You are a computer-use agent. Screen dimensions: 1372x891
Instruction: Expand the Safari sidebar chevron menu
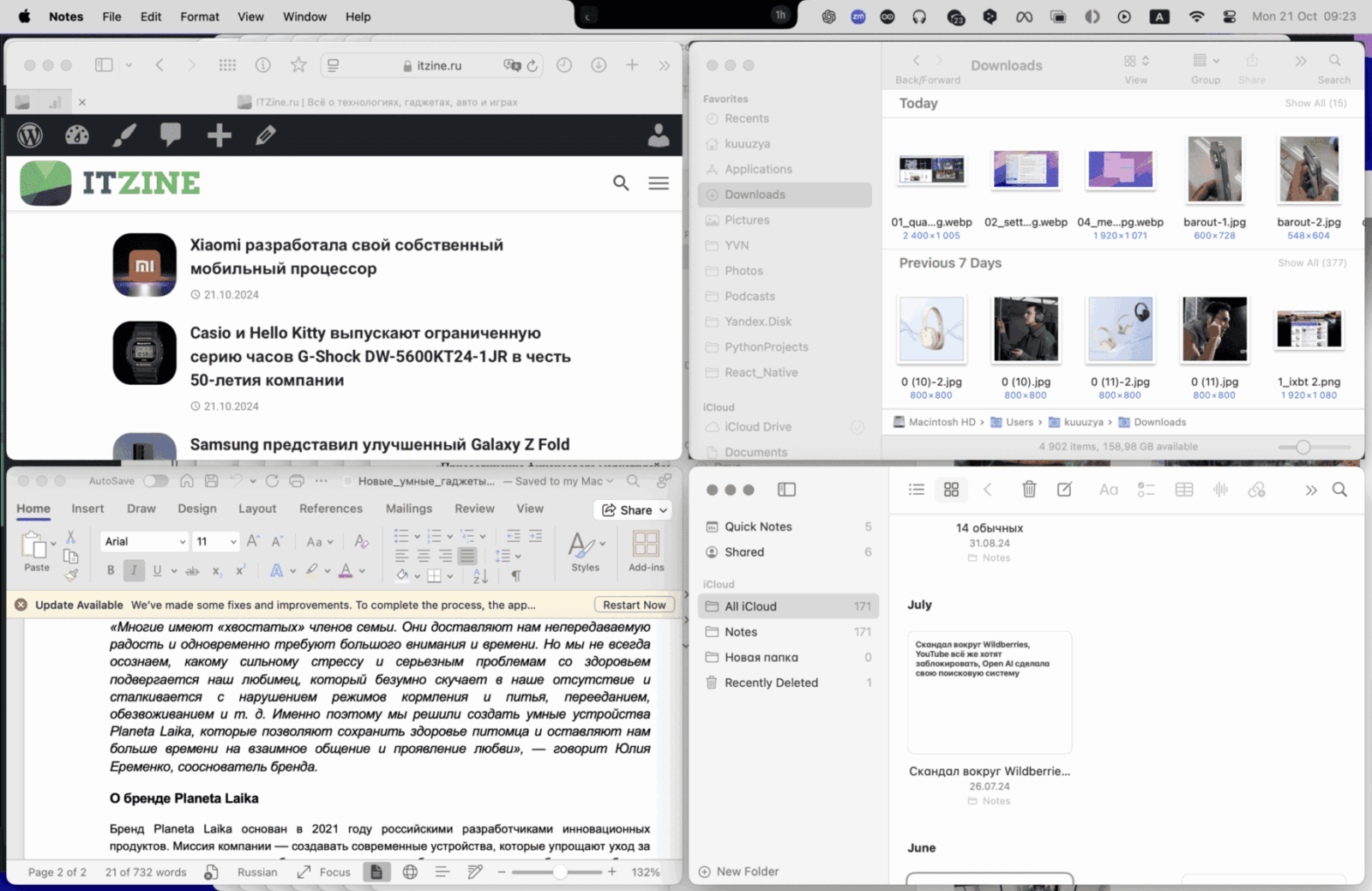129,65
